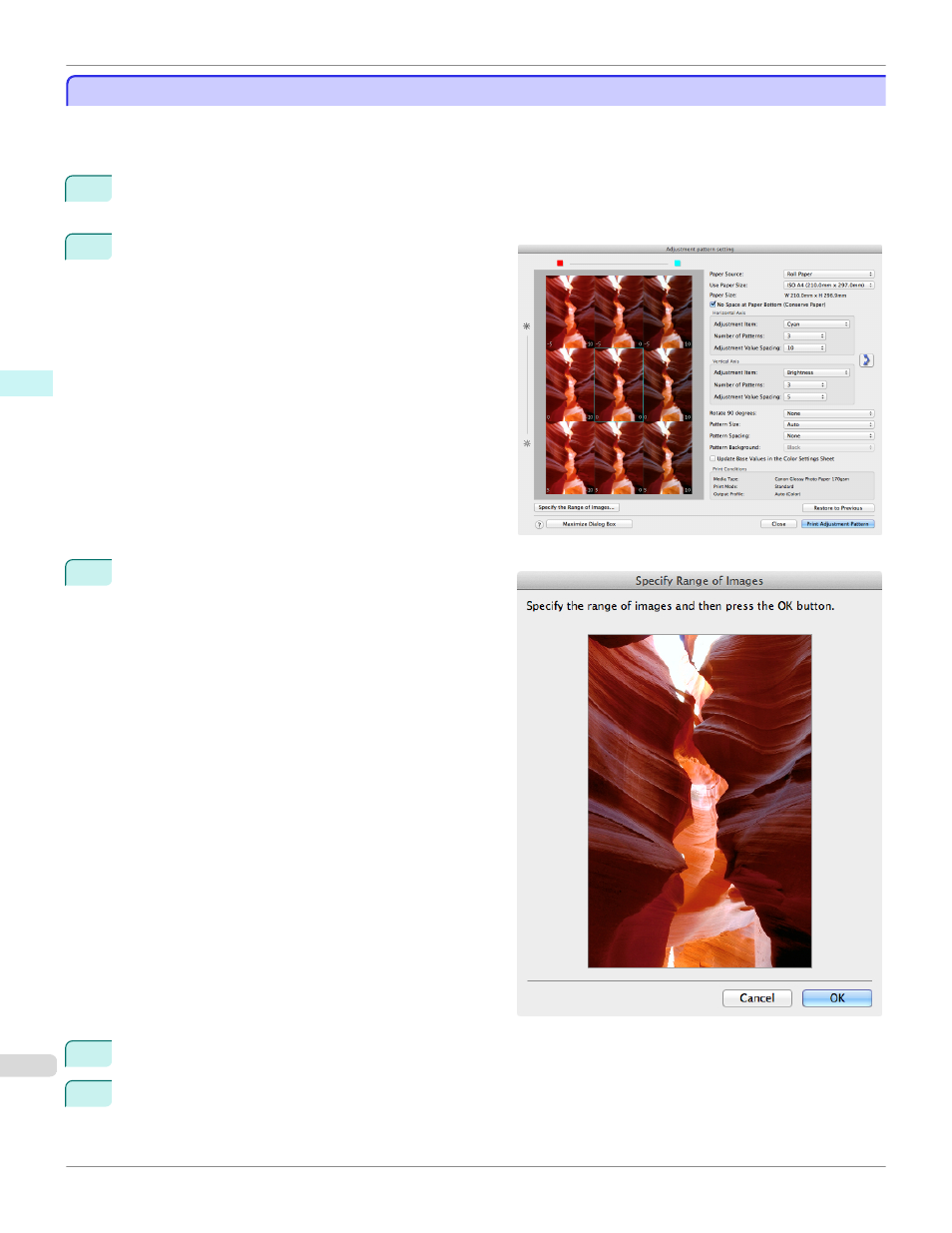Click the cyan square color marker above the preview
This screenshot has height=1233, width=952.
click(x=678, y=264)
